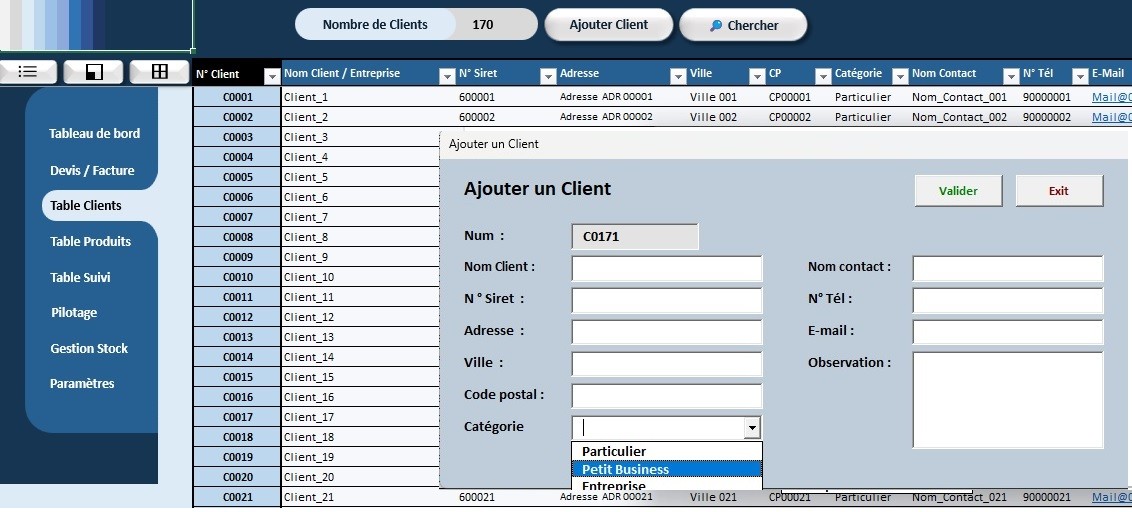The image size is (1132, 512).
Task: Click the N° Tél input field in form
Action: point(1008,300)
